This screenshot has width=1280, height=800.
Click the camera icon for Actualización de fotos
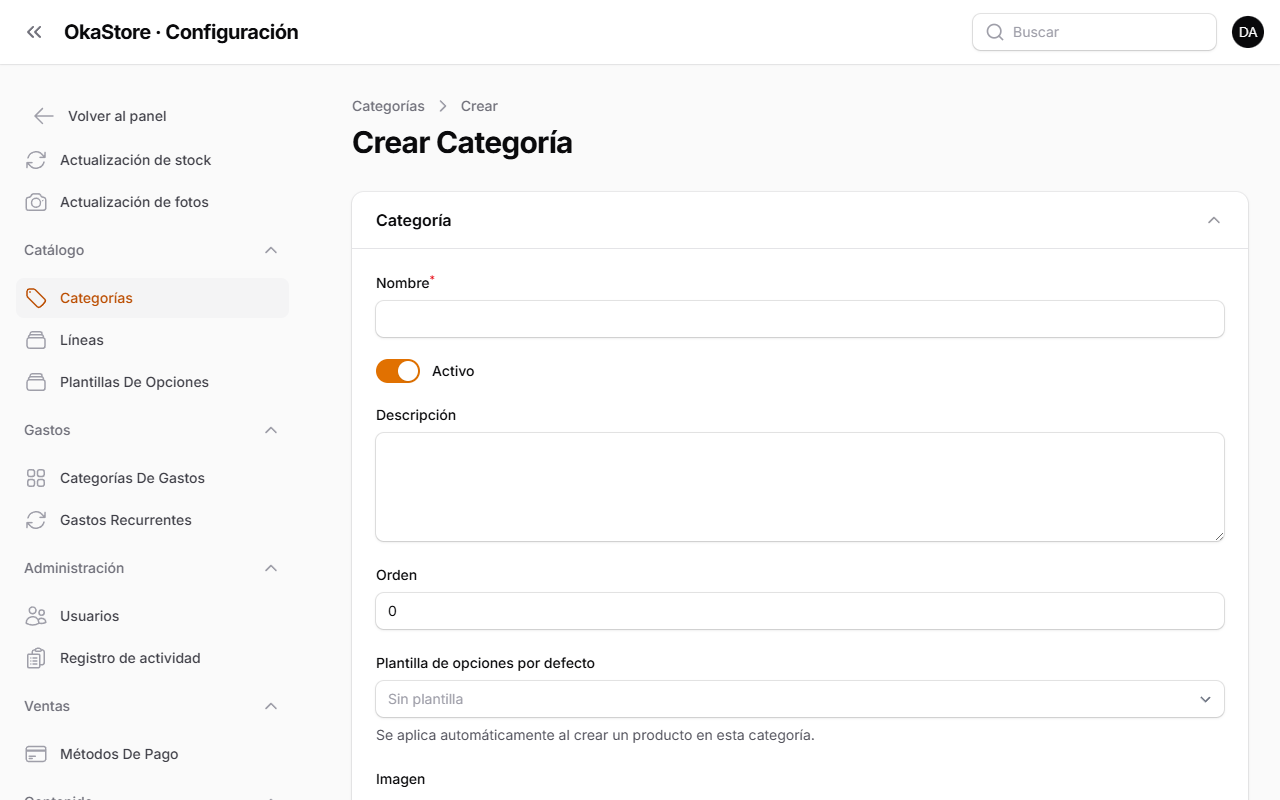pyautogui.click(x=36, y=202)
